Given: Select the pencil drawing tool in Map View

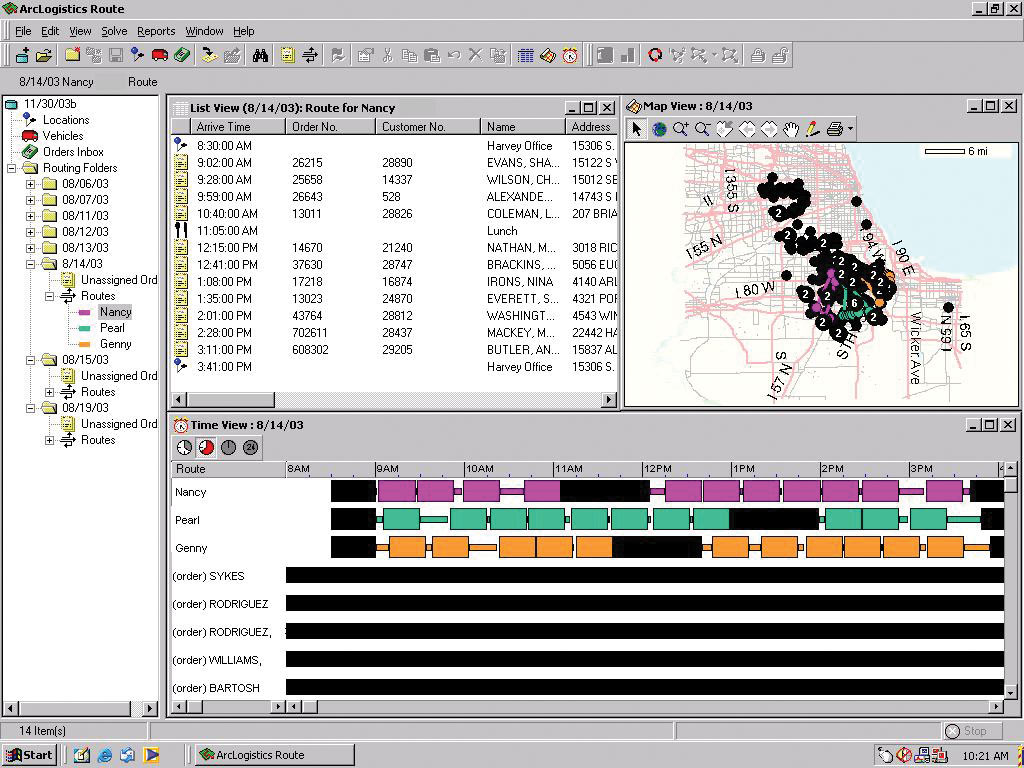Looking at the screenshot, I should point(812,129).
